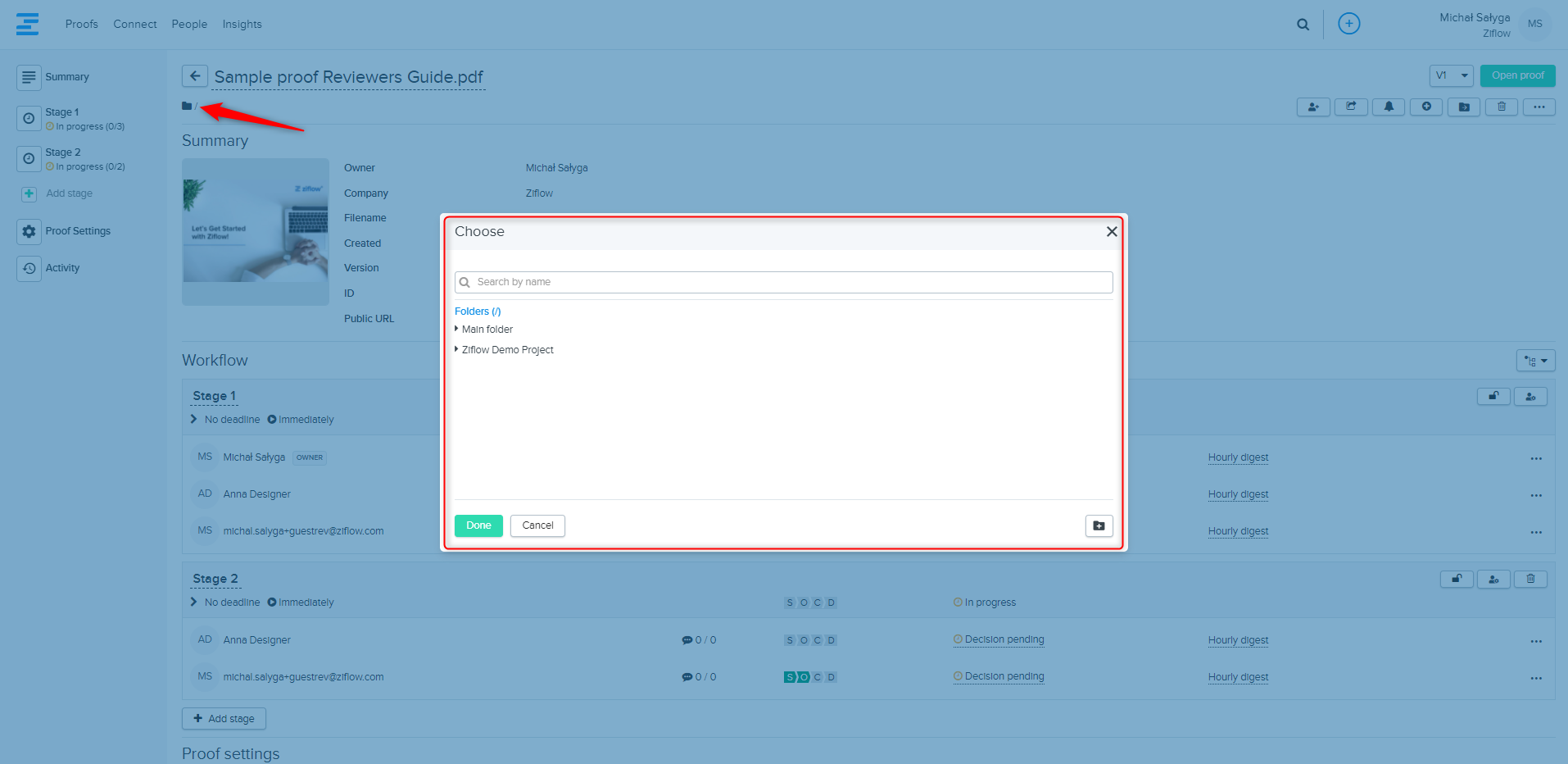Click the trash icon in proof toolbar

coord(1502,107)
